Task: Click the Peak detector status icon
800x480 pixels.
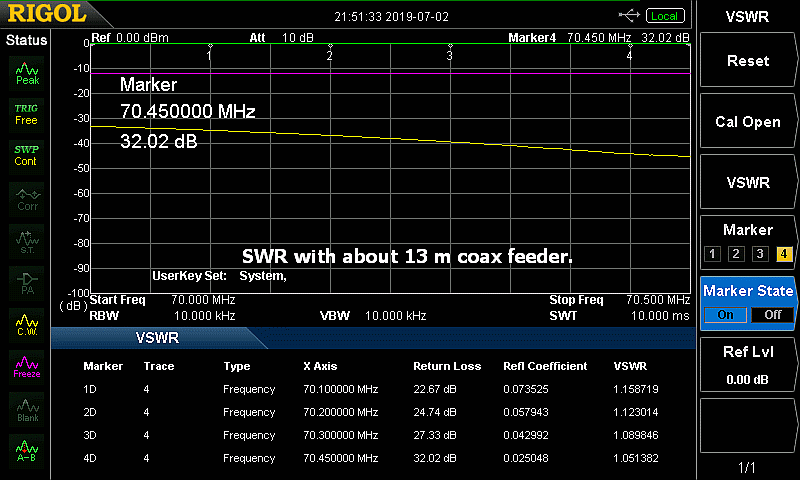Action: pos(27,71)
